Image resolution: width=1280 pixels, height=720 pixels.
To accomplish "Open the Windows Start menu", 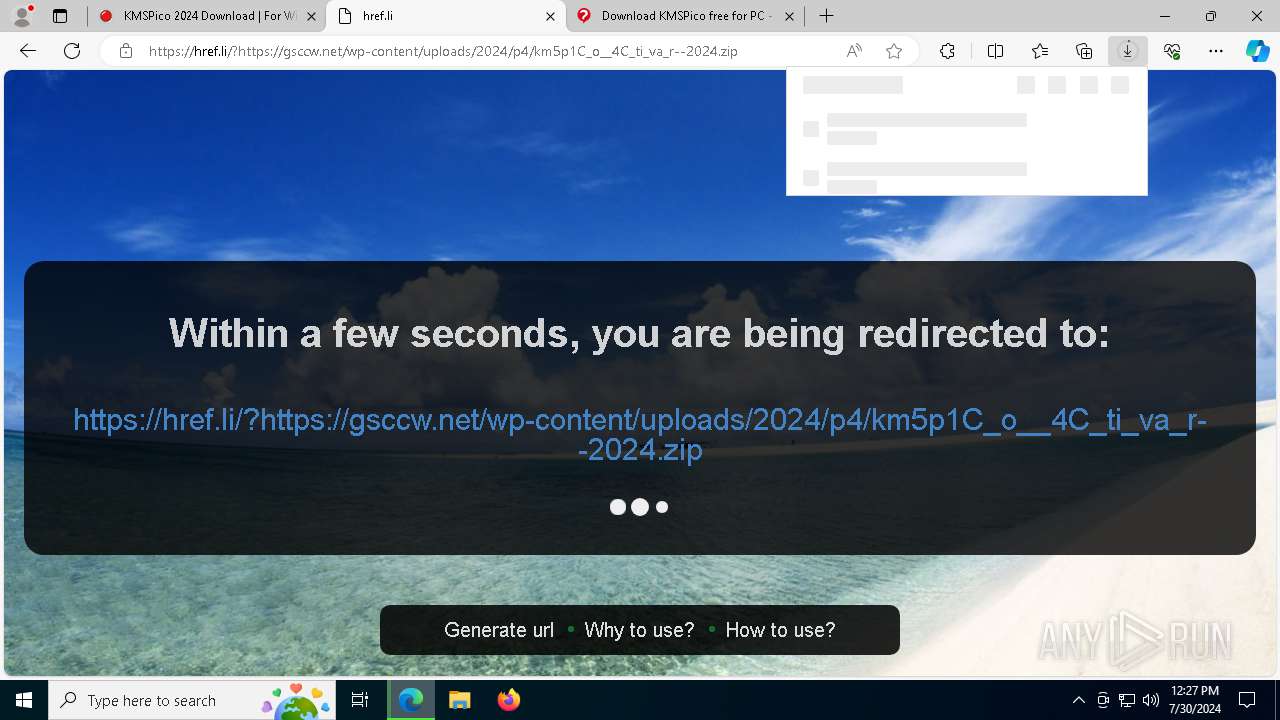I will (24, 700).
